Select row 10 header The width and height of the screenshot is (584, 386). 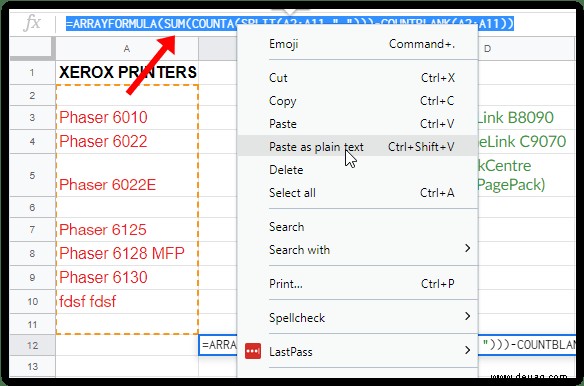[33, 301]
